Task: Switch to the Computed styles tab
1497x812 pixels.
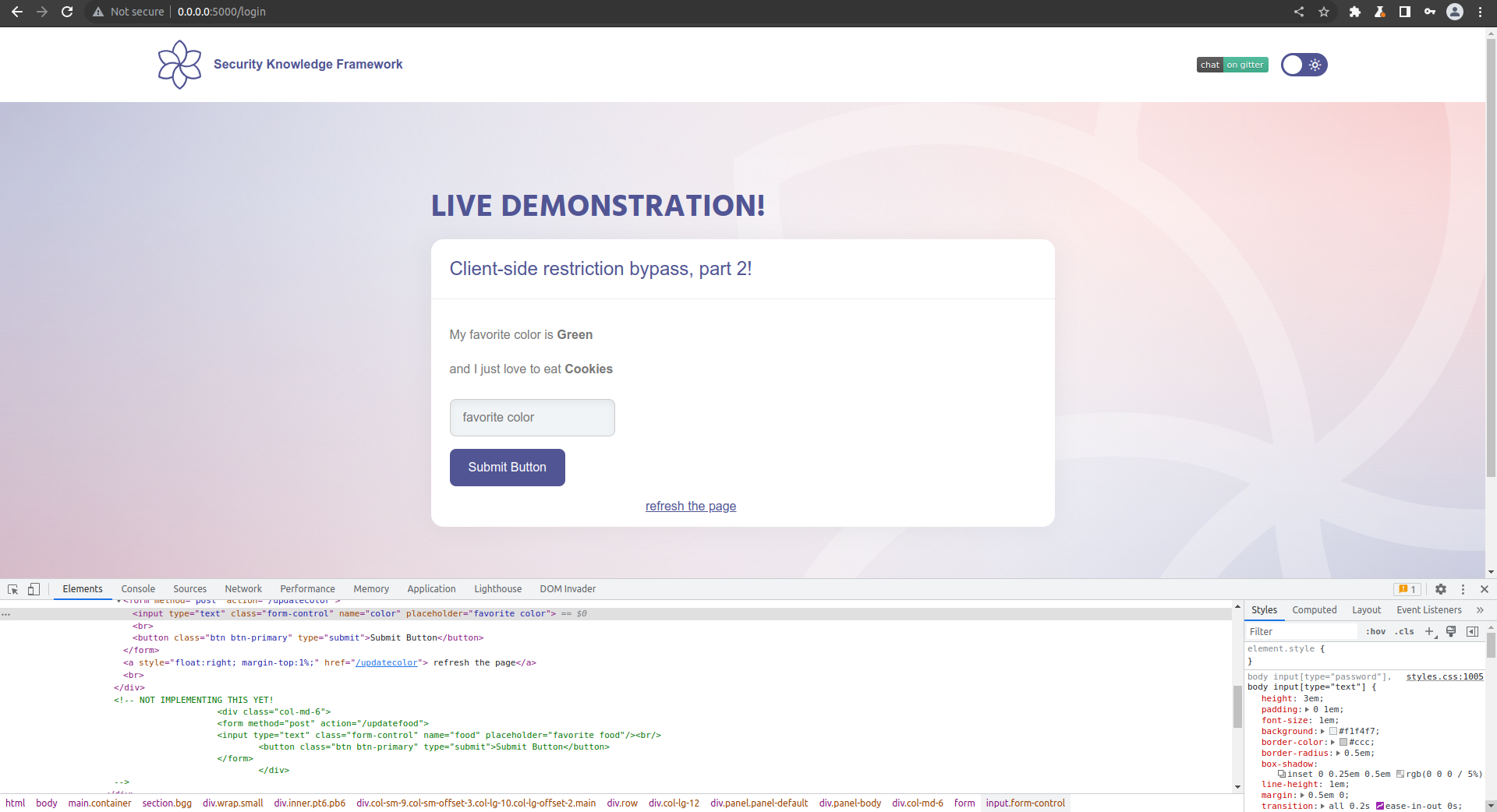Action: (1314, 610)
